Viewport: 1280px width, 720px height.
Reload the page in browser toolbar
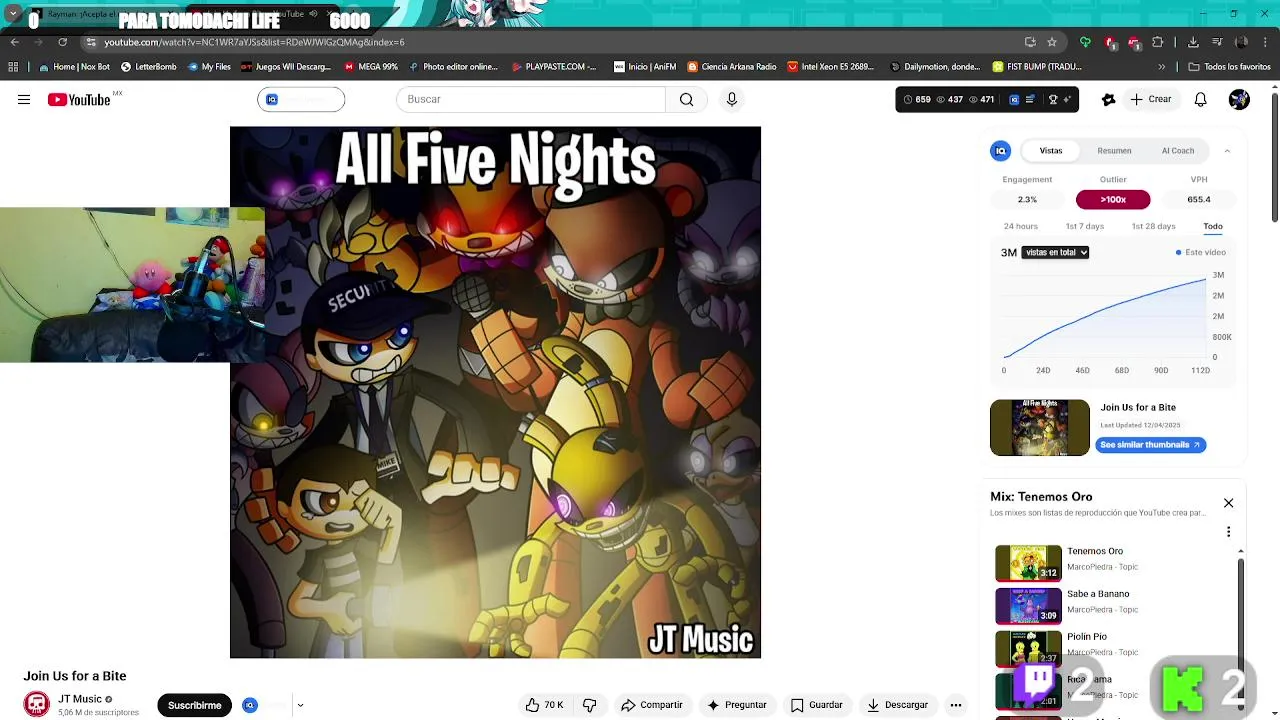click(62, 42)
